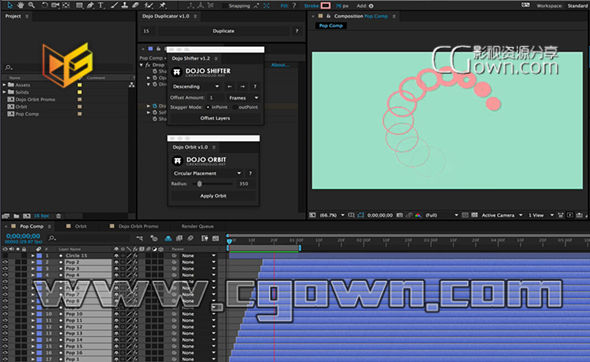This screenshot has height=362, width=590.
Task: Open viewer magnification dropdown 66.7%
Action: pyautogui.click(x=331, y=215)
